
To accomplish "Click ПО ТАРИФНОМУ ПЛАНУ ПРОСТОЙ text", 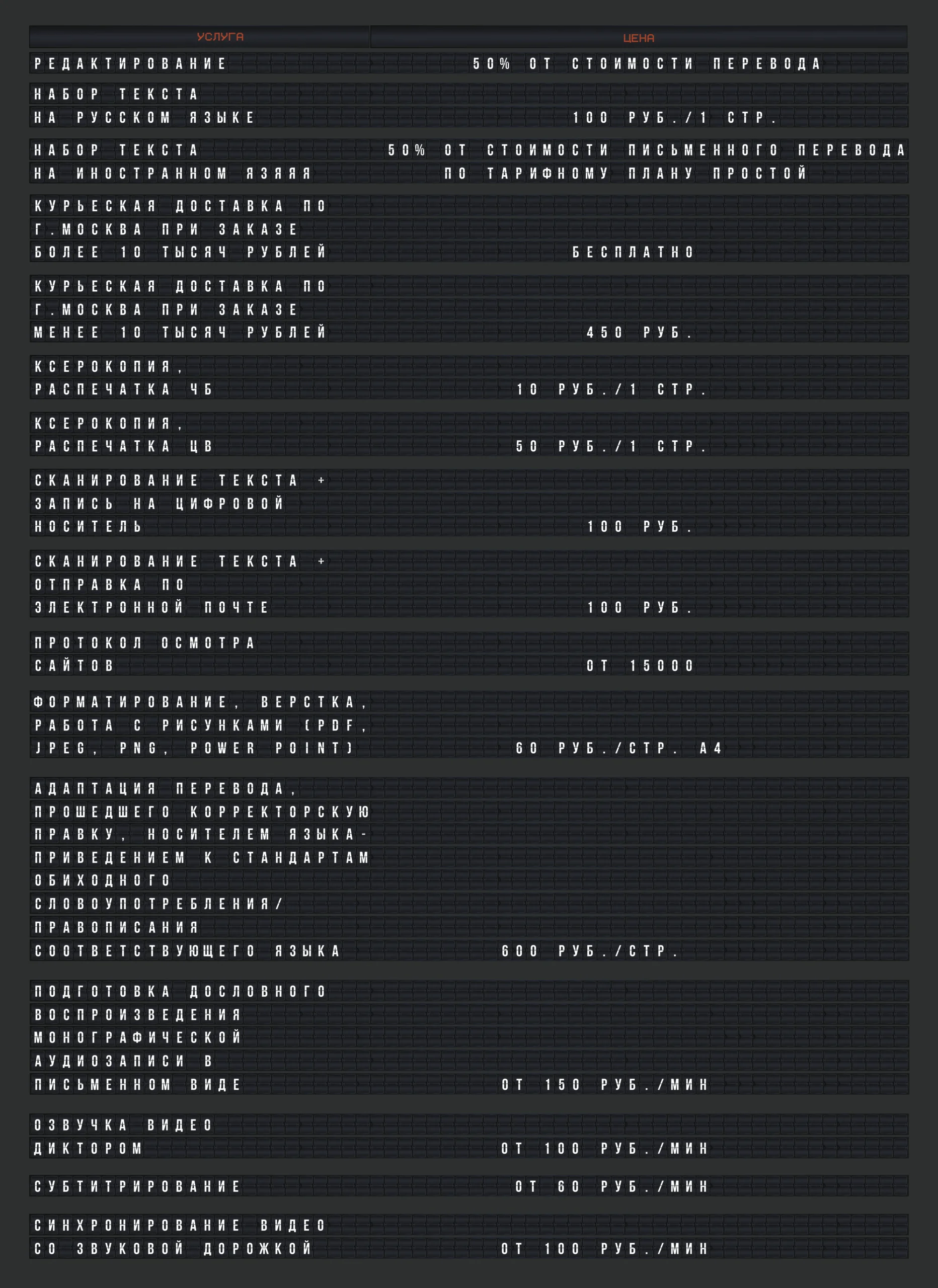I will pos(625,173).
